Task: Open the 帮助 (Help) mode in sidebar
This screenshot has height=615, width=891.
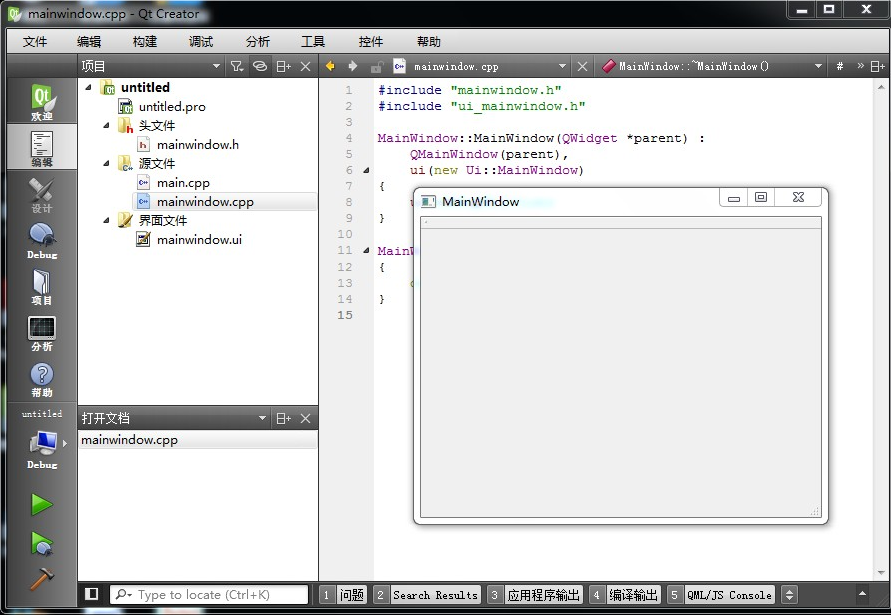Action: pos(41,379)
